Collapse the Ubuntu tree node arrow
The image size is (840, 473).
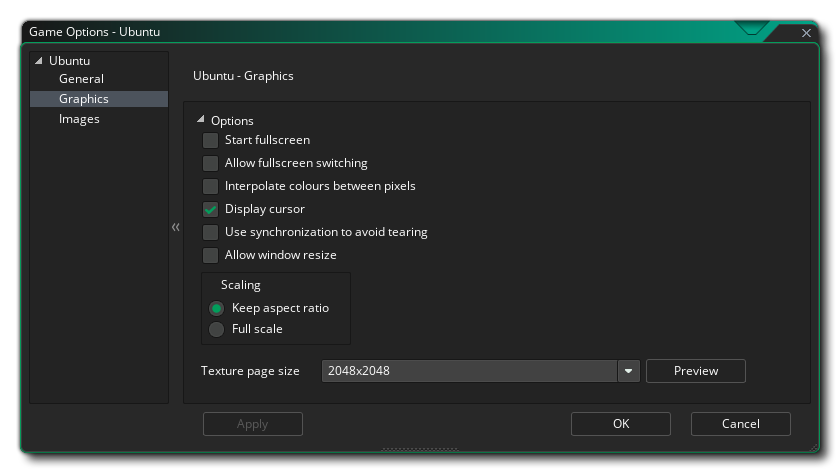point(39,61)
